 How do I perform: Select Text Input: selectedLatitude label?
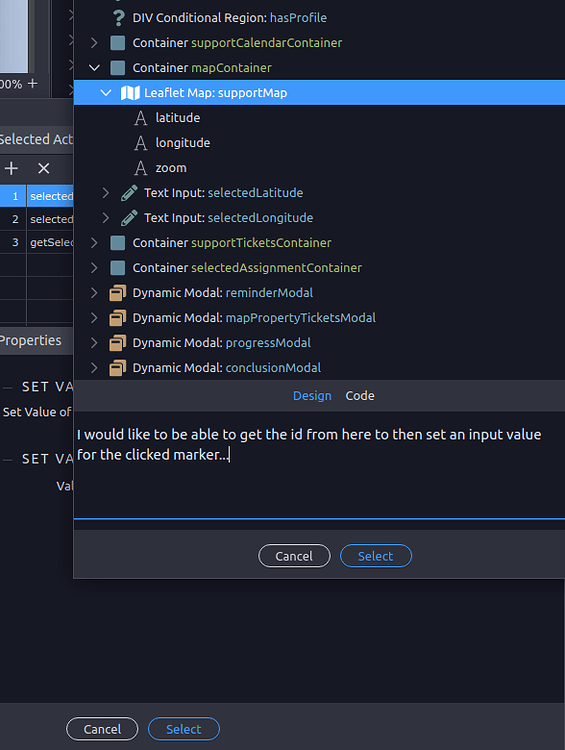click(223, 193)
